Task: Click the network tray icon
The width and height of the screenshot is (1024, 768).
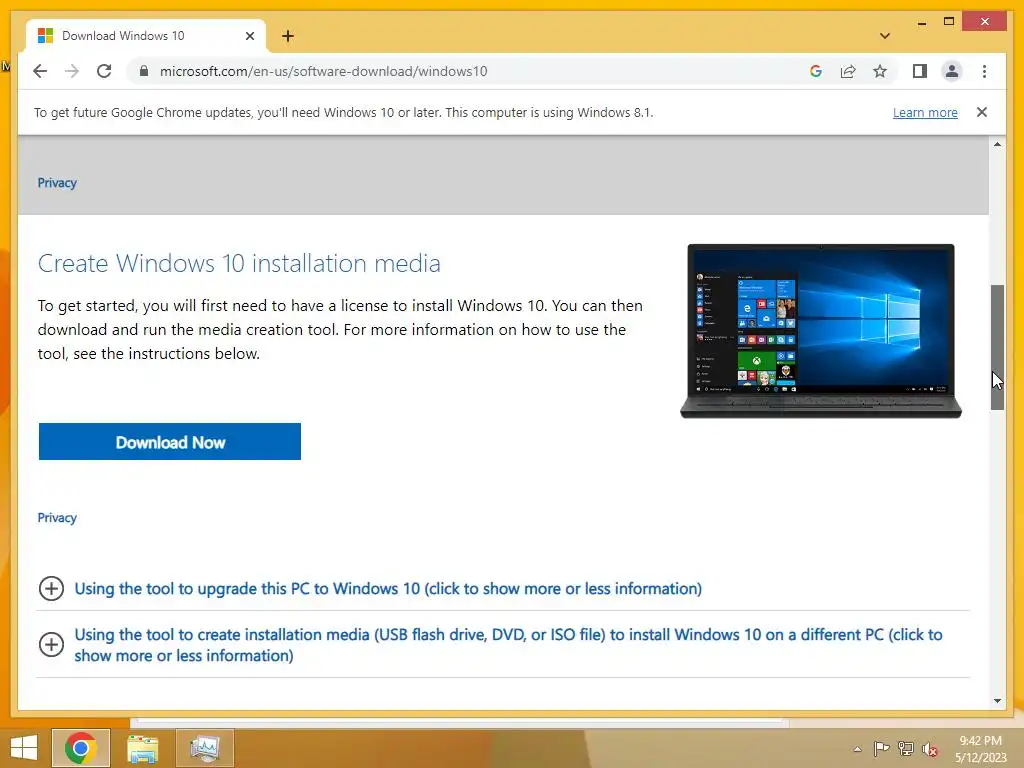Action: pos(906,749)
